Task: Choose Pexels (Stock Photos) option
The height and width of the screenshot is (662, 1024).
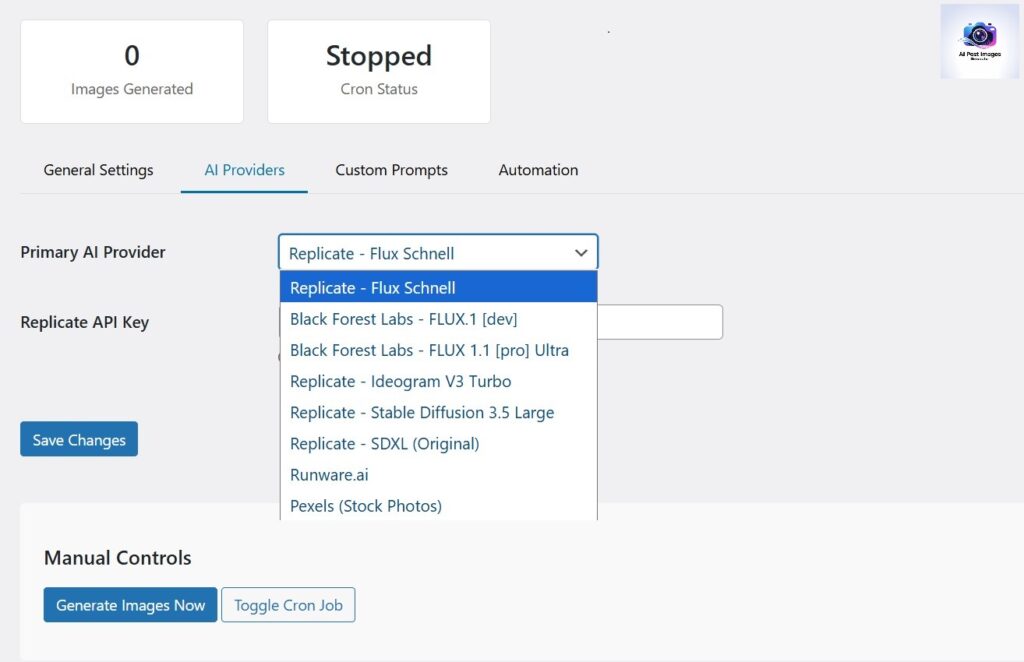Action: click(x=438, y=506)
